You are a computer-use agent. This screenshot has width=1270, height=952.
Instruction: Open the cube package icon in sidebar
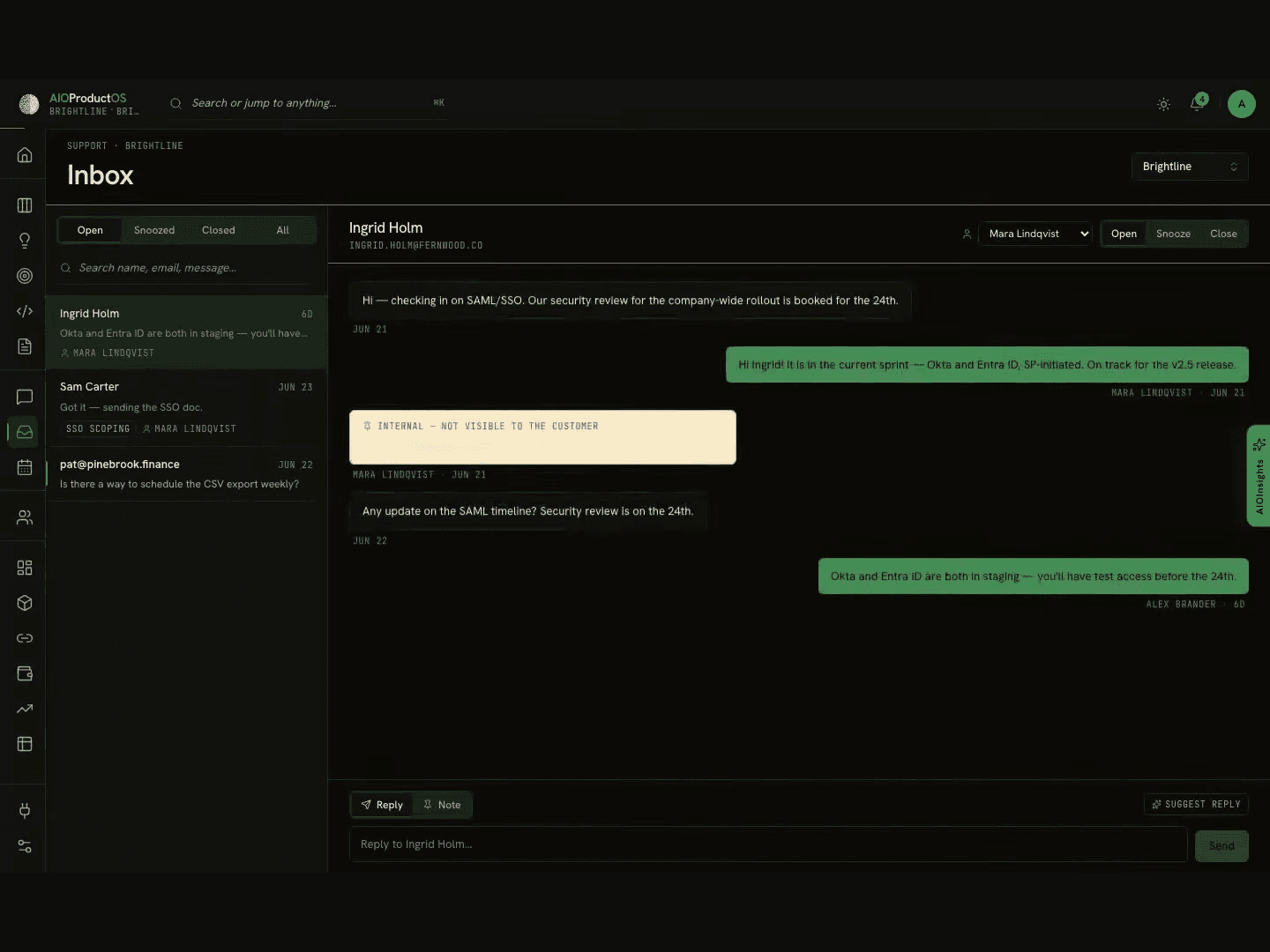pyautogui.click(x=25, y=603)
